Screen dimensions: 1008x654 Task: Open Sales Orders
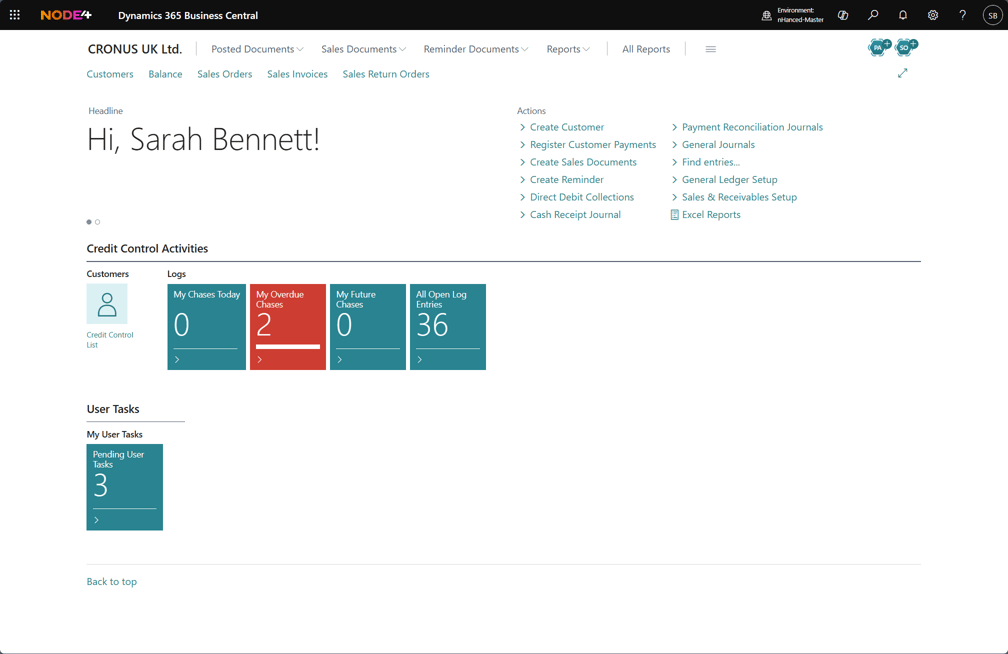[224, 74]
